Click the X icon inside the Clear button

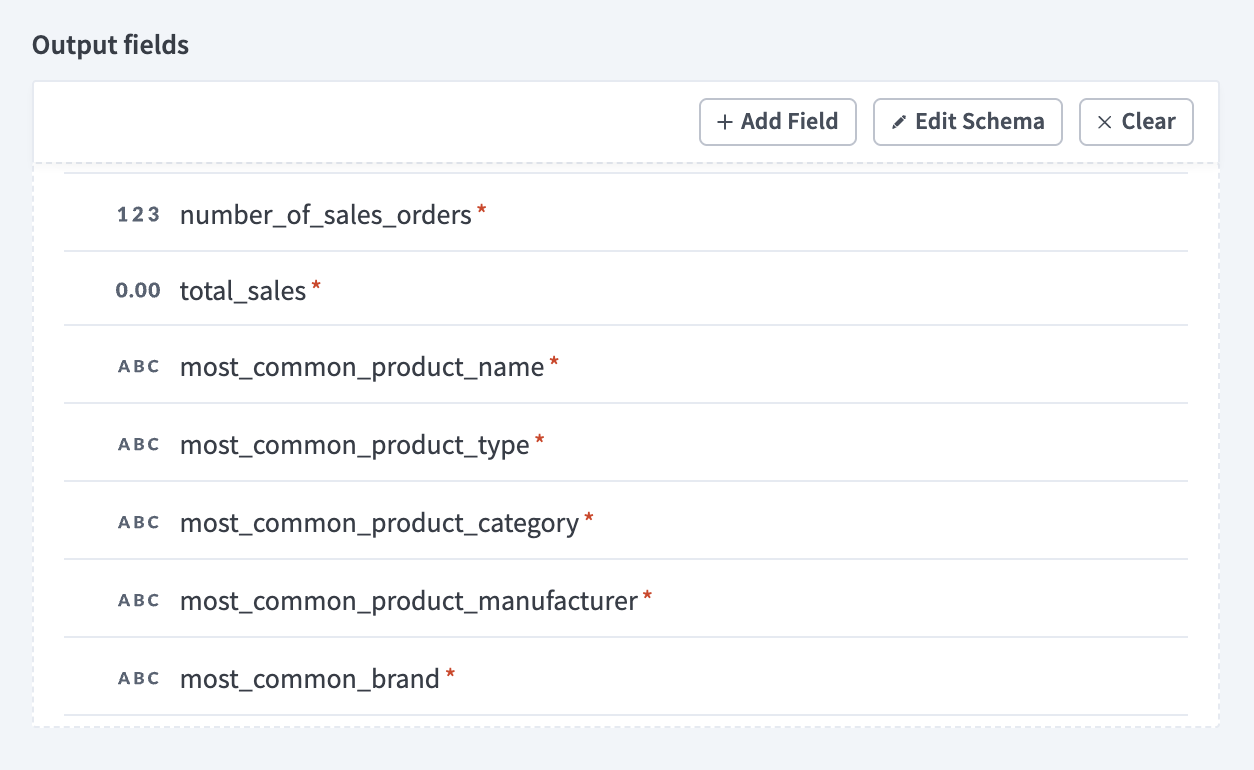point(1105,121)
